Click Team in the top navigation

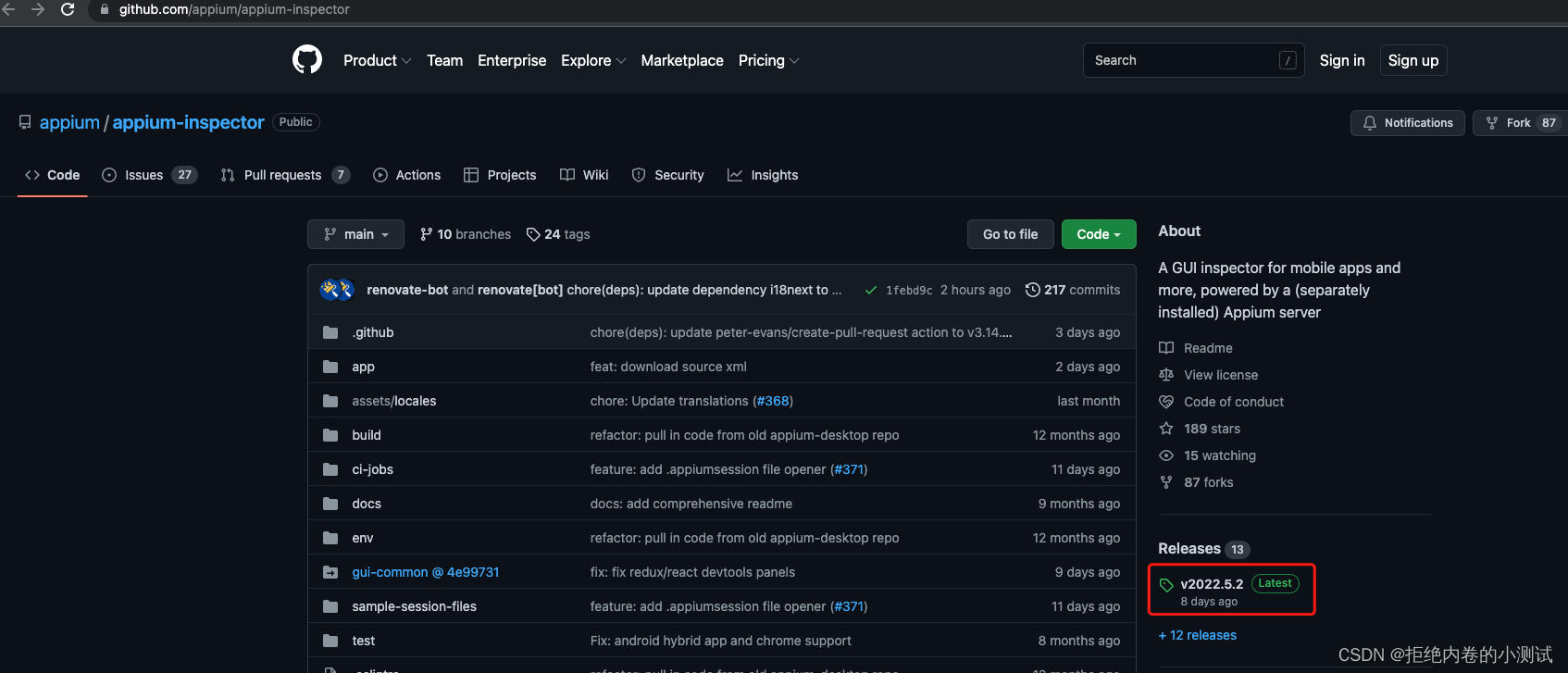(x=444, y=60)
